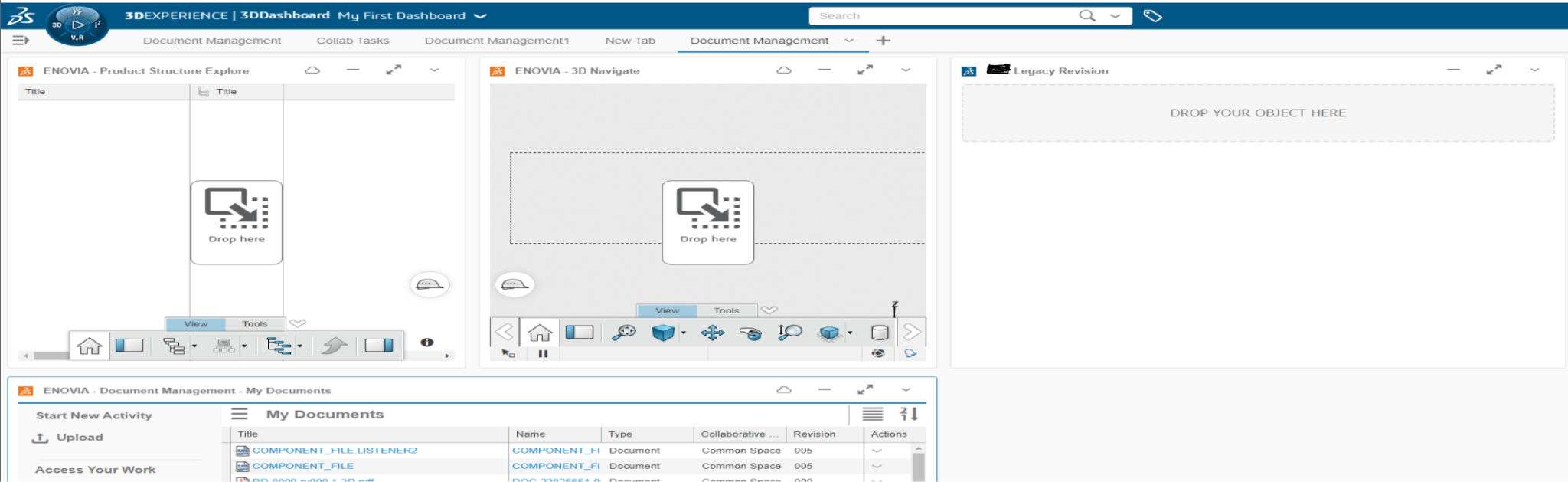Select the Zoom in/out magnifier icon
This screenshot has width=1568, height=482.
click(x=789, y=332)
